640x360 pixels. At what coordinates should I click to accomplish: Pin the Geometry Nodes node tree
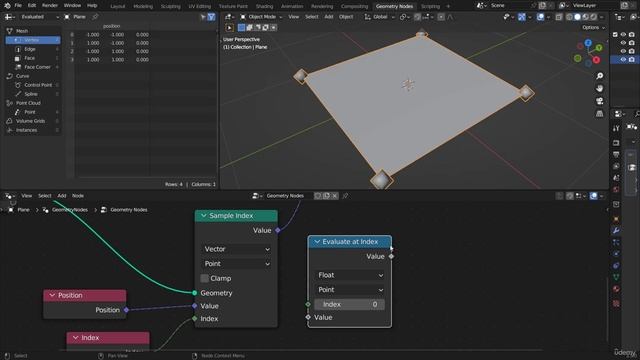(345, 196)
